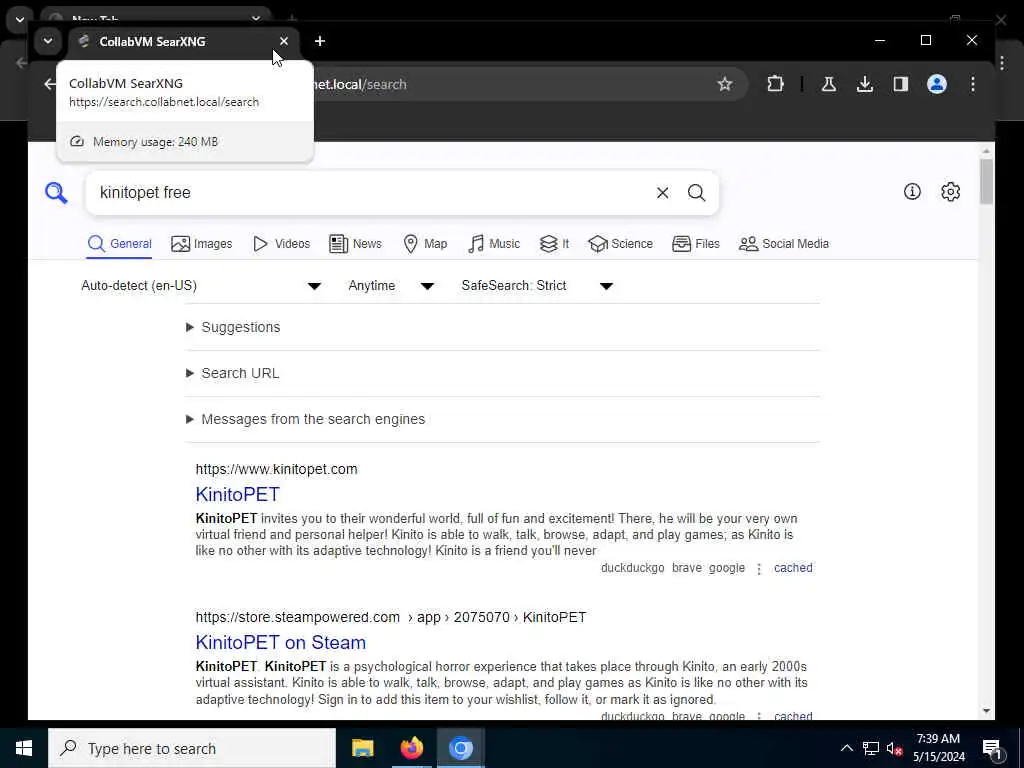Viewport: 1024px width, 768px height.
Task: Open the KinitoPET result link
Action: [238, 494]
